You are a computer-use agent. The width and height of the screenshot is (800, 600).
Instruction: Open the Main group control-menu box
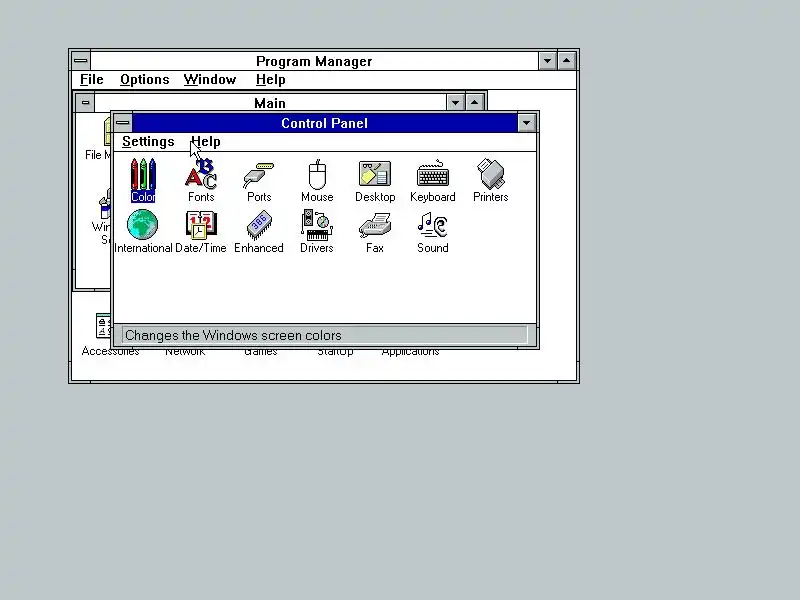click(x=85, y=103)
